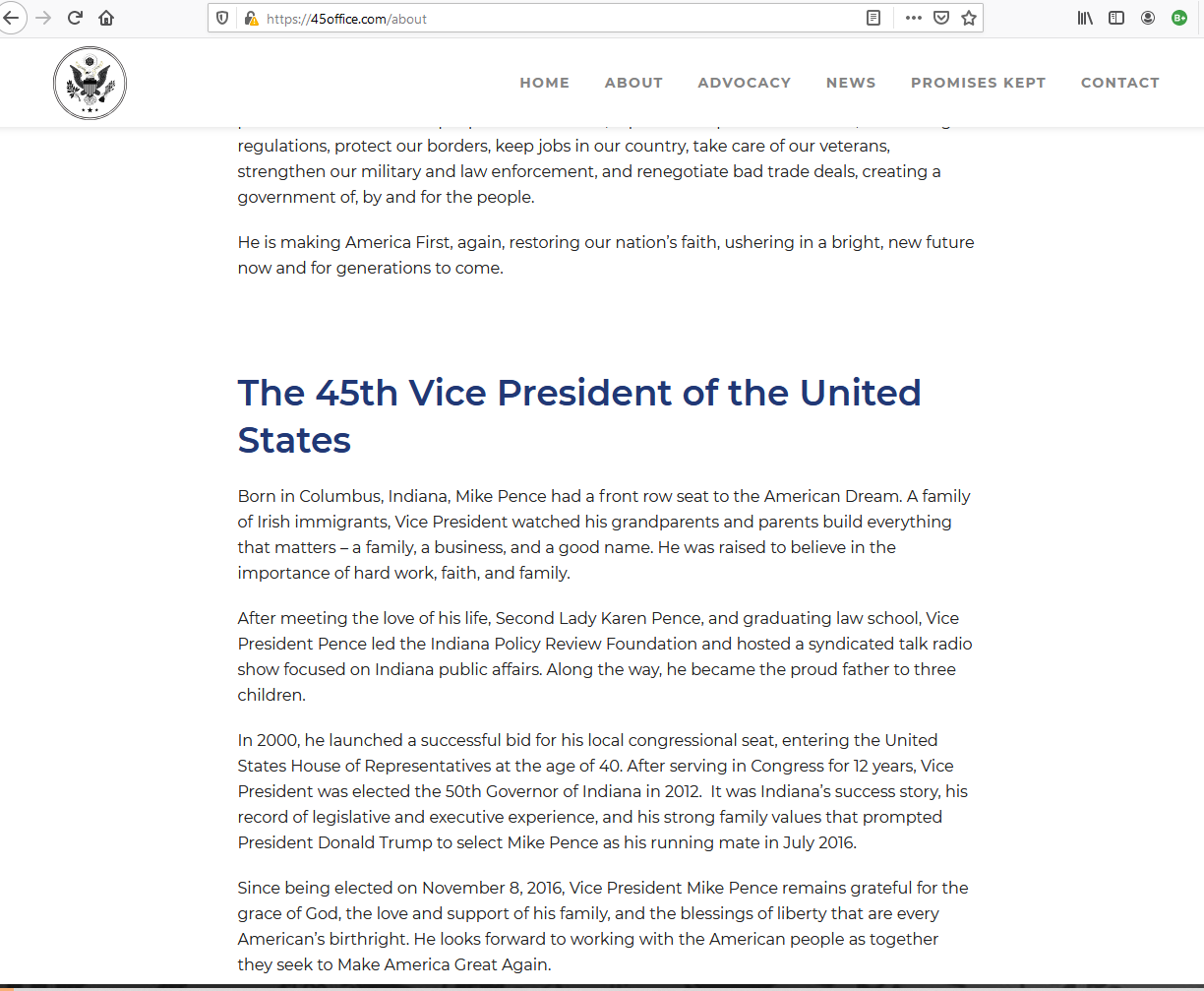This screenshot has height=991, width=1204.
Task: View site security padlock warning icon
Action: (251, 18)
